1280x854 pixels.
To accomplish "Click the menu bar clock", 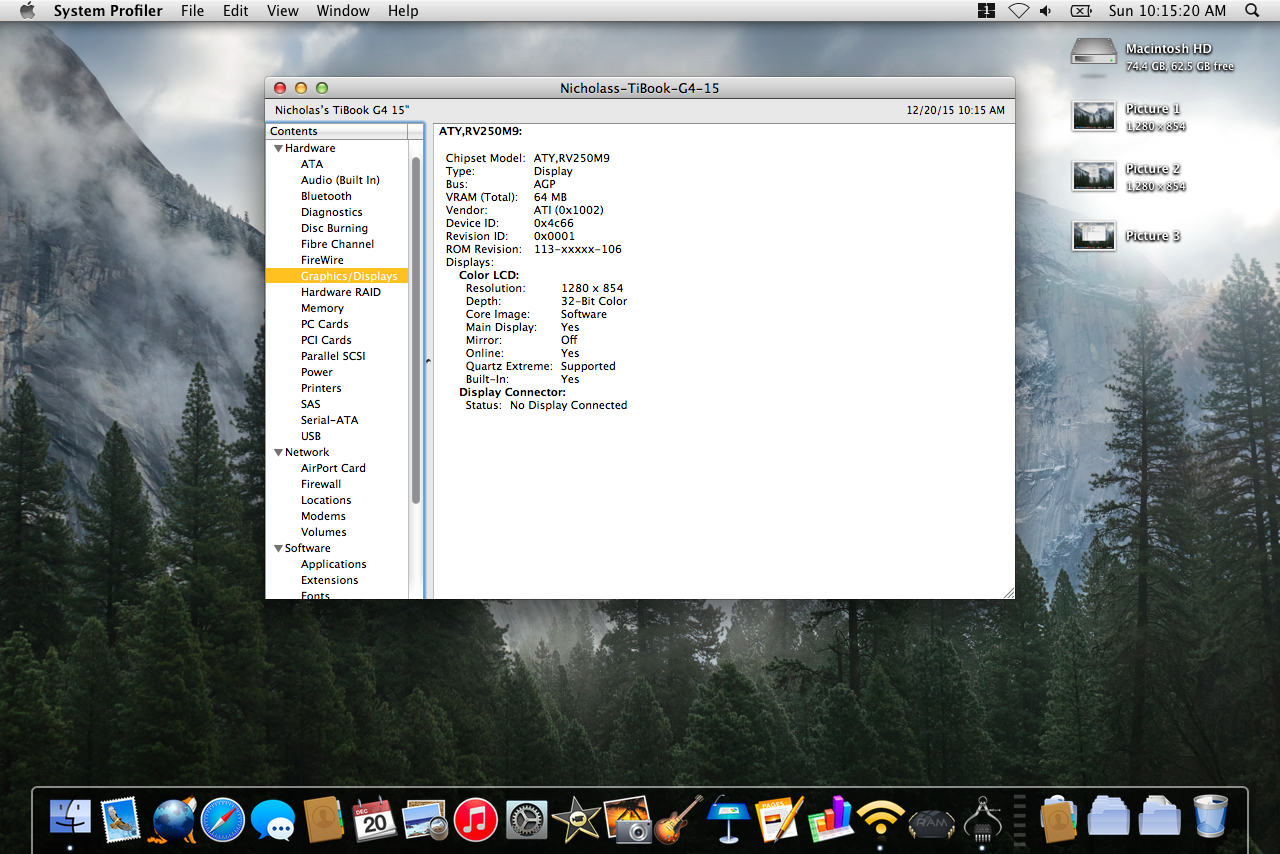I will click(x=1167, y=11).
